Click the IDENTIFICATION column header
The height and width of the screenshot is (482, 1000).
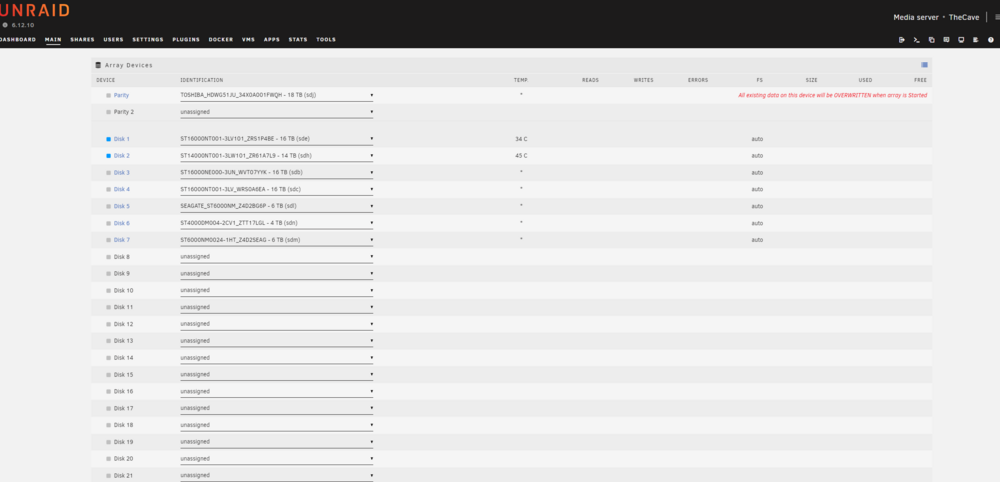202,80
